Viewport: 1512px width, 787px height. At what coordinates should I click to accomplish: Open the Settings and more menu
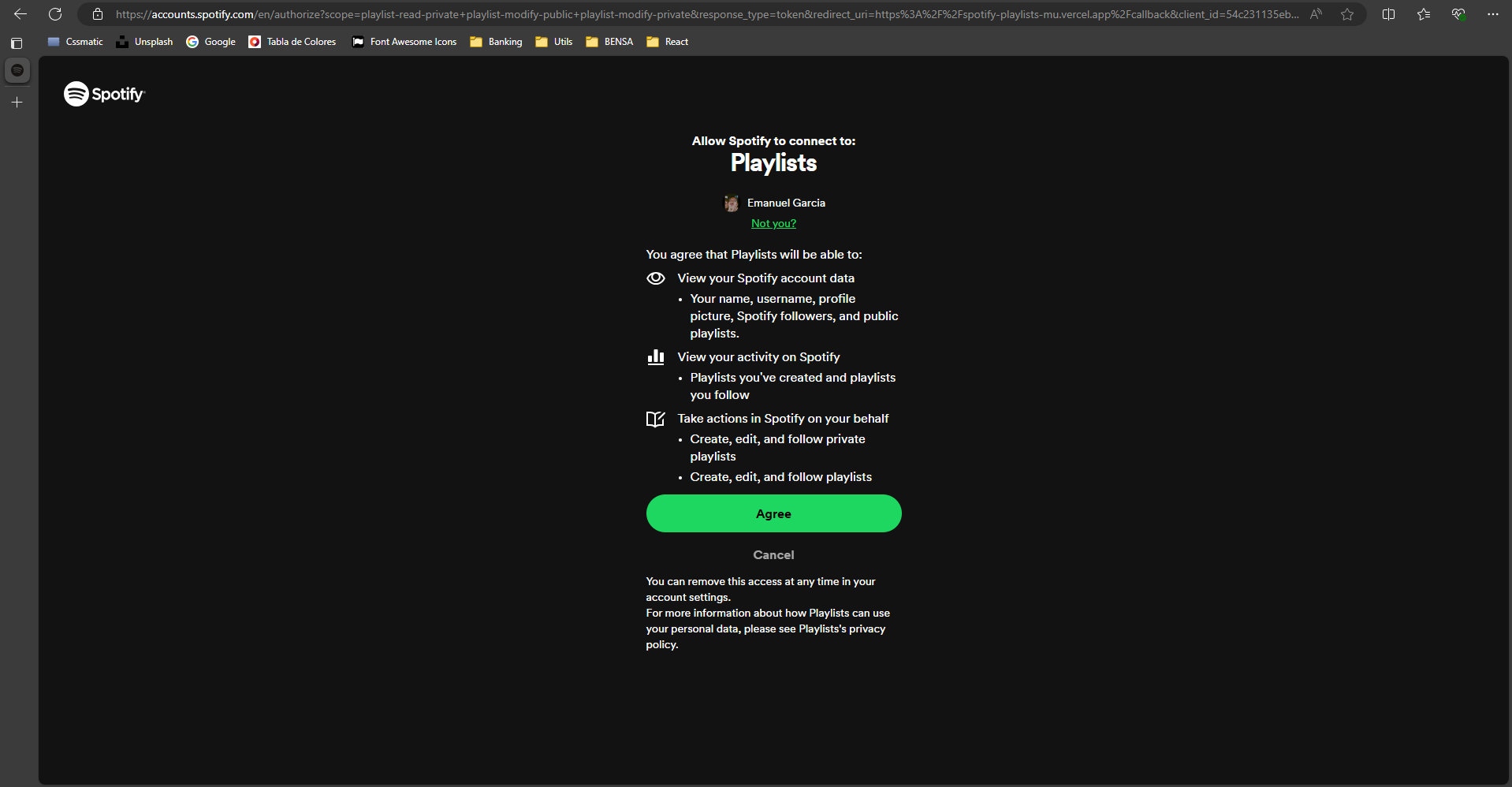tap(1493, 14)
